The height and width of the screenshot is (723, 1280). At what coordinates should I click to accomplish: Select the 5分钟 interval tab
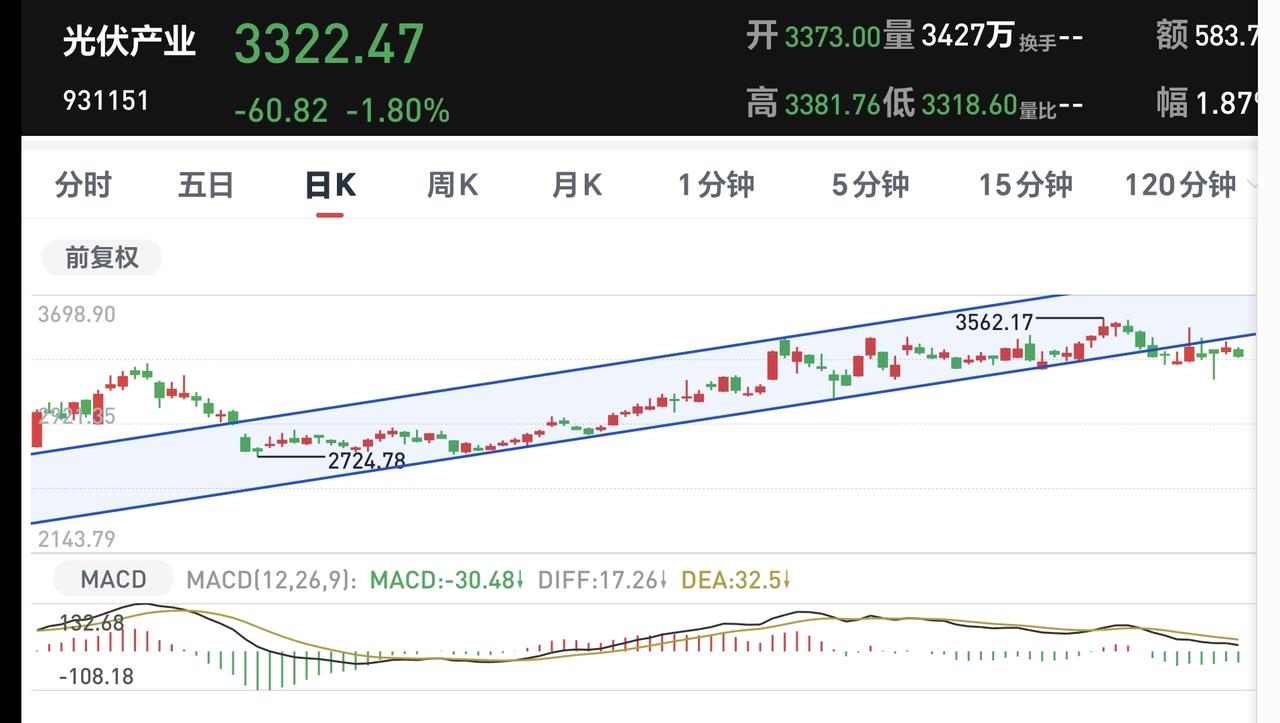click(x=870, y=185)
